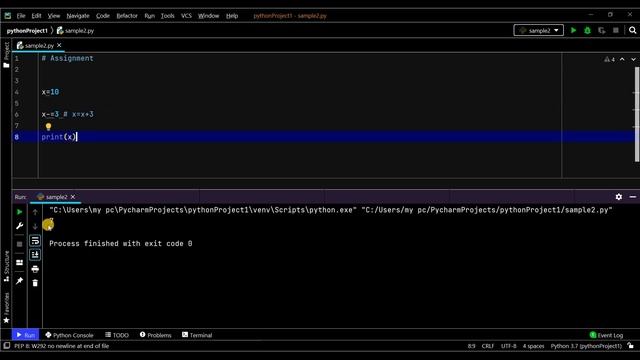Image resolution: width=640 pixels, height=360 pixels.
Task: Run with coverage icon in toolbar
Action: pos(602,30)
